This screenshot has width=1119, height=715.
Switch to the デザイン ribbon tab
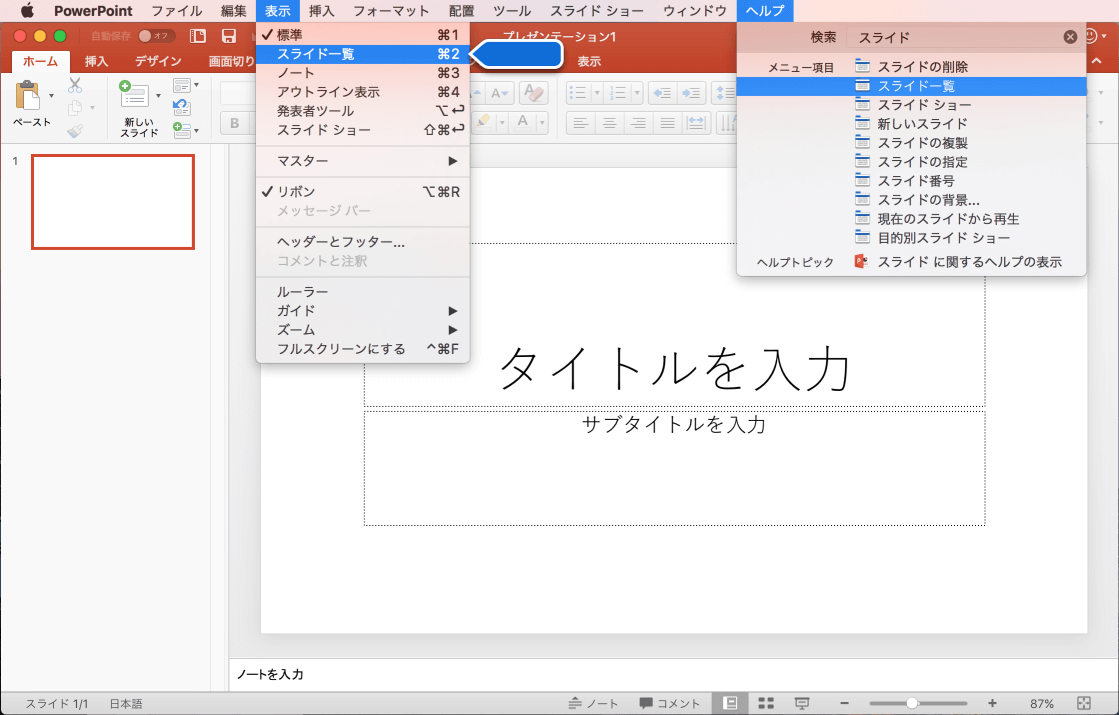coord(158,61)
